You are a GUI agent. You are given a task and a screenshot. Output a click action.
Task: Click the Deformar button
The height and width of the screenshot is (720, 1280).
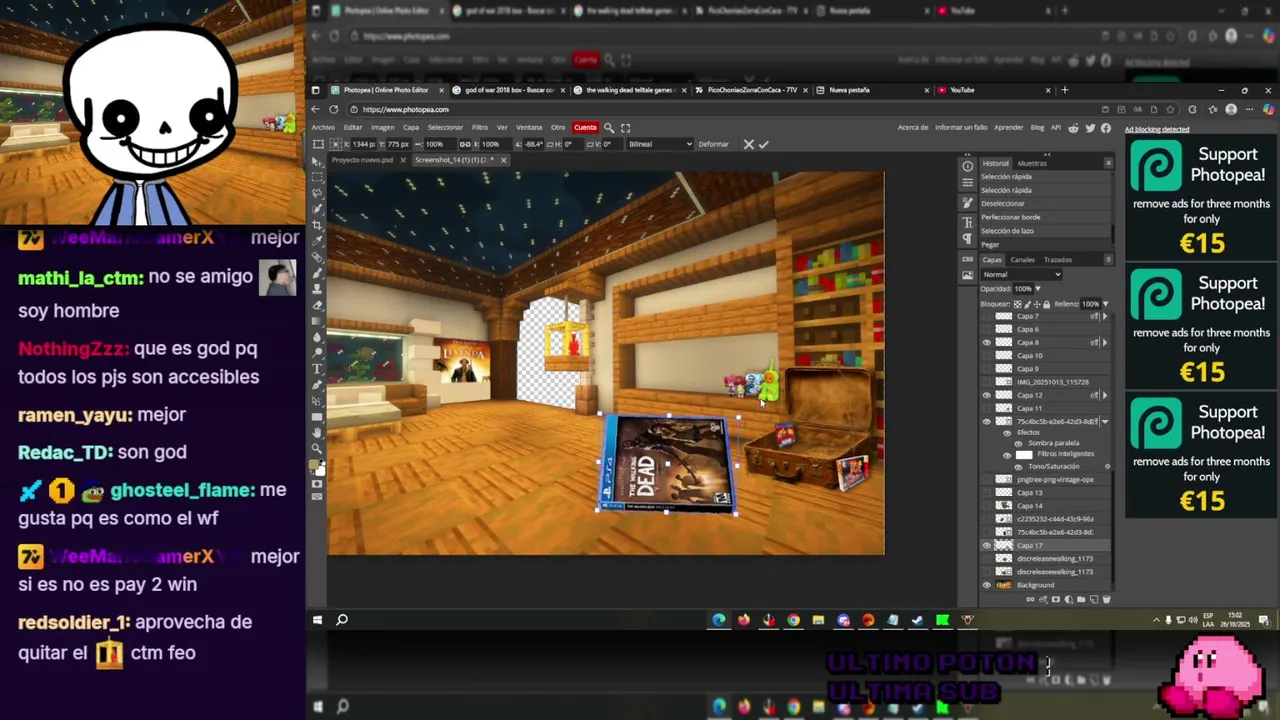[x=714, y=144]
